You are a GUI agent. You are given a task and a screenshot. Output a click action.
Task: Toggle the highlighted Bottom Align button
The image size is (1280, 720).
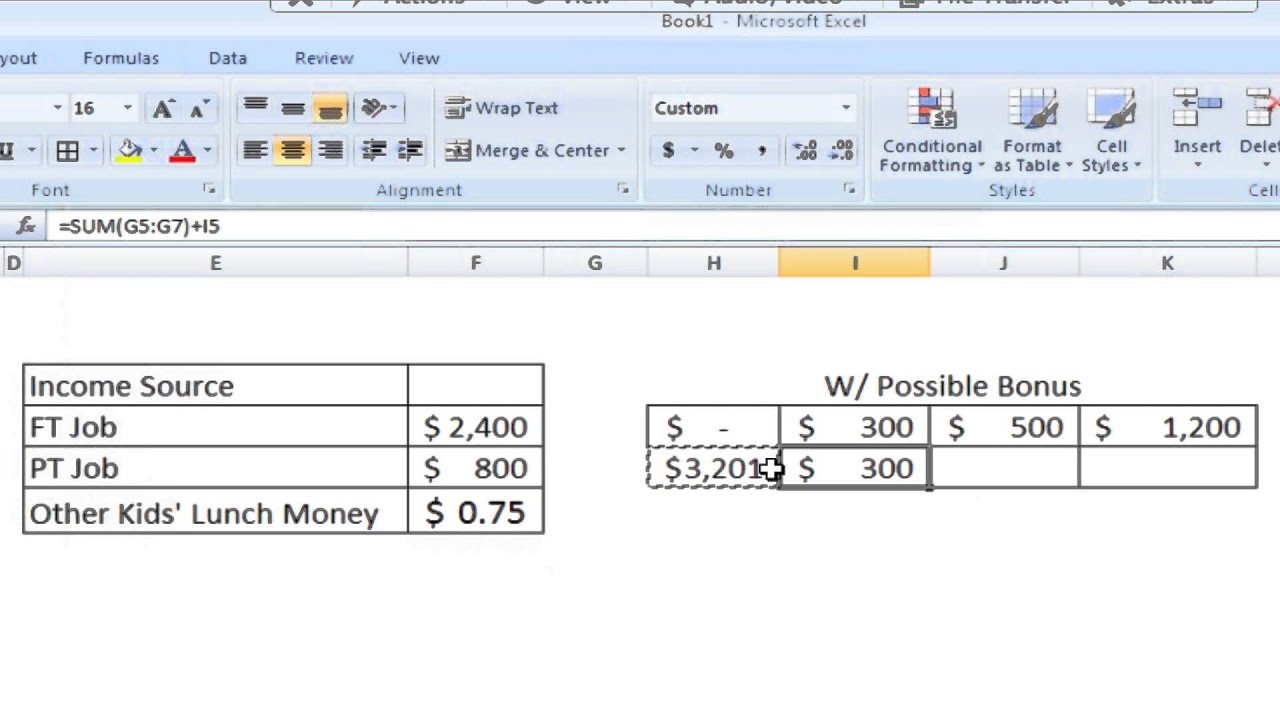[x=330, y=108]
